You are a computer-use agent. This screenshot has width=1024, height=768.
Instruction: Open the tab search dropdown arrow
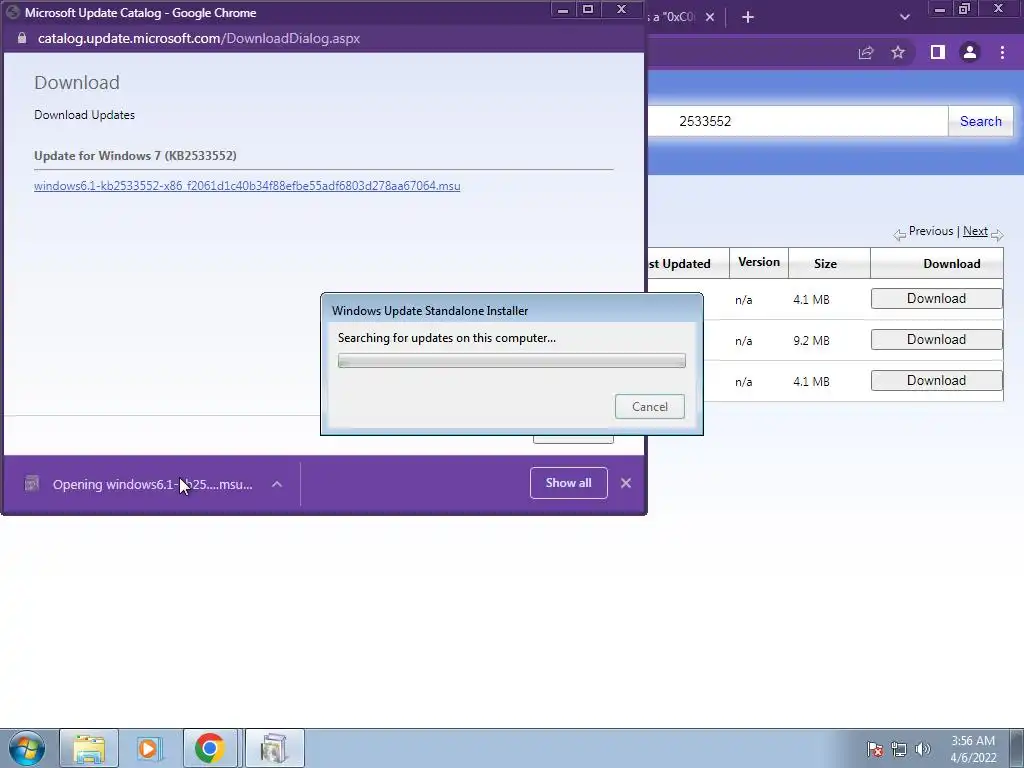tap(904, 17)
